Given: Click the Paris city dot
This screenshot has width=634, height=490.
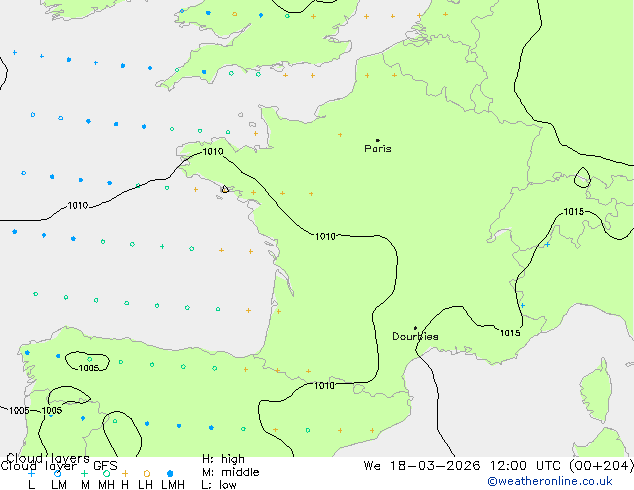Looking at the screenshot, I should tap(378, 140).
